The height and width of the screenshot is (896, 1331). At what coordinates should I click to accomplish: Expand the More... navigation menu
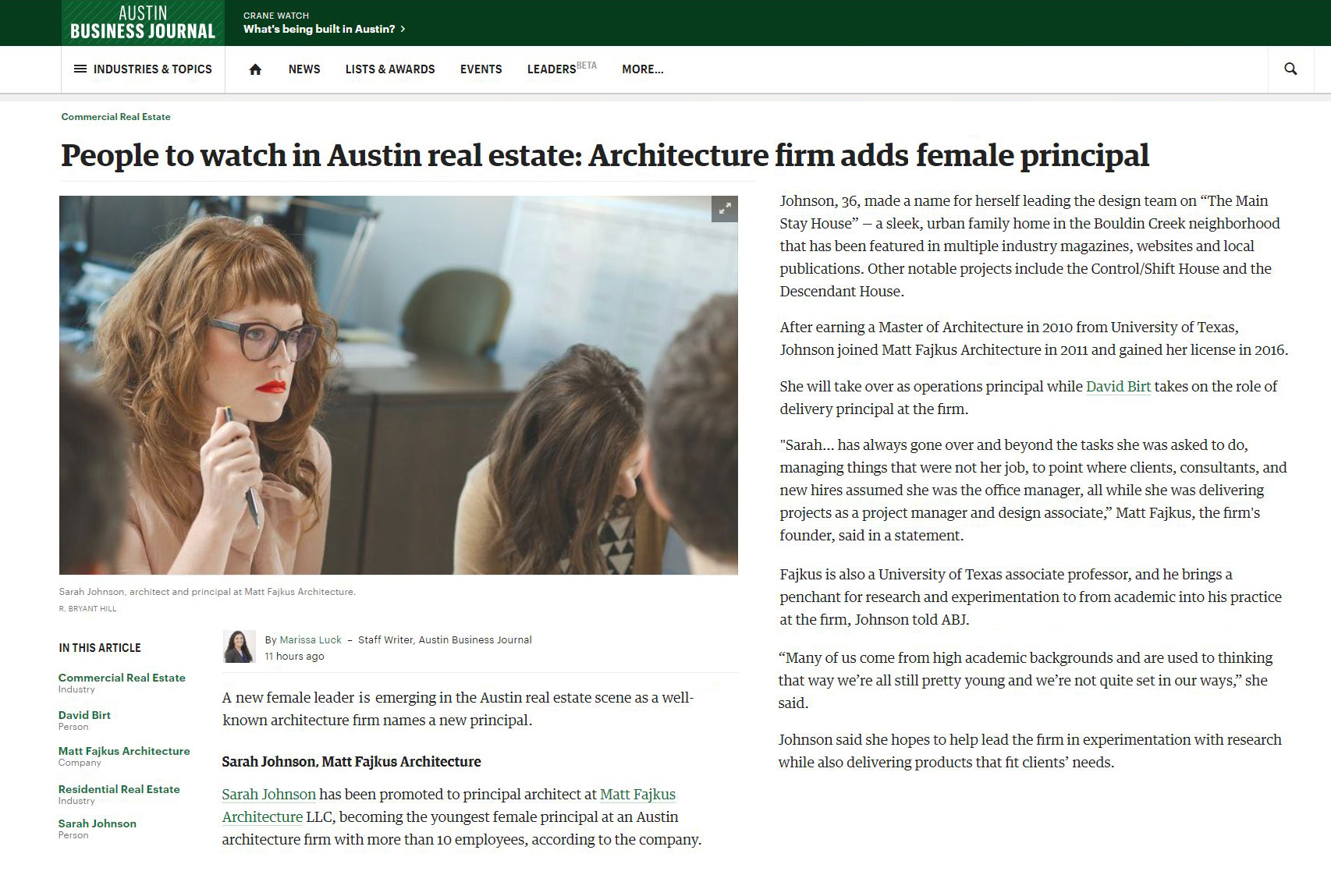click(643, 69)
